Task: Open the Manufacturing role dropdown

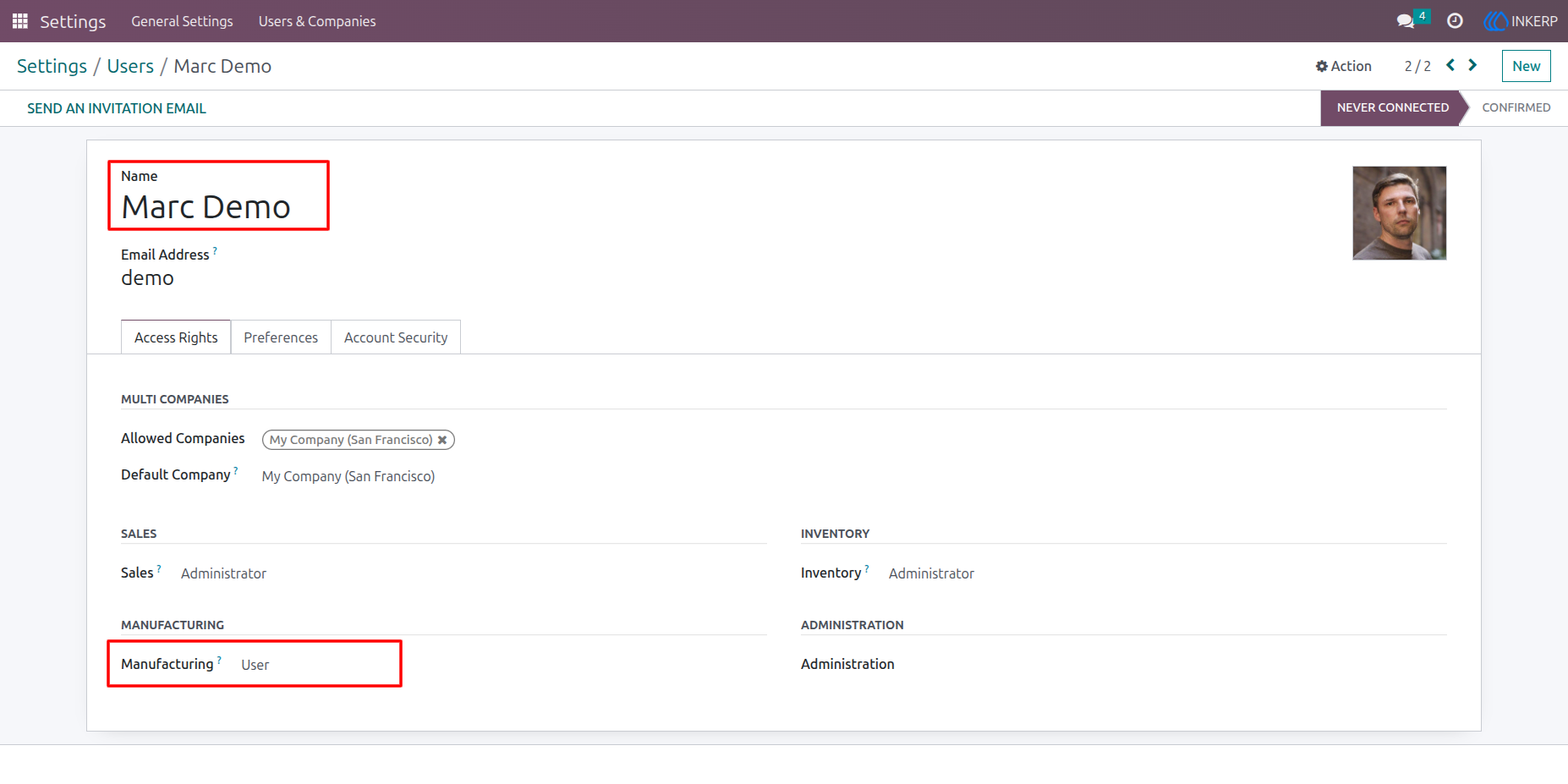Action: tap(255, 665)
